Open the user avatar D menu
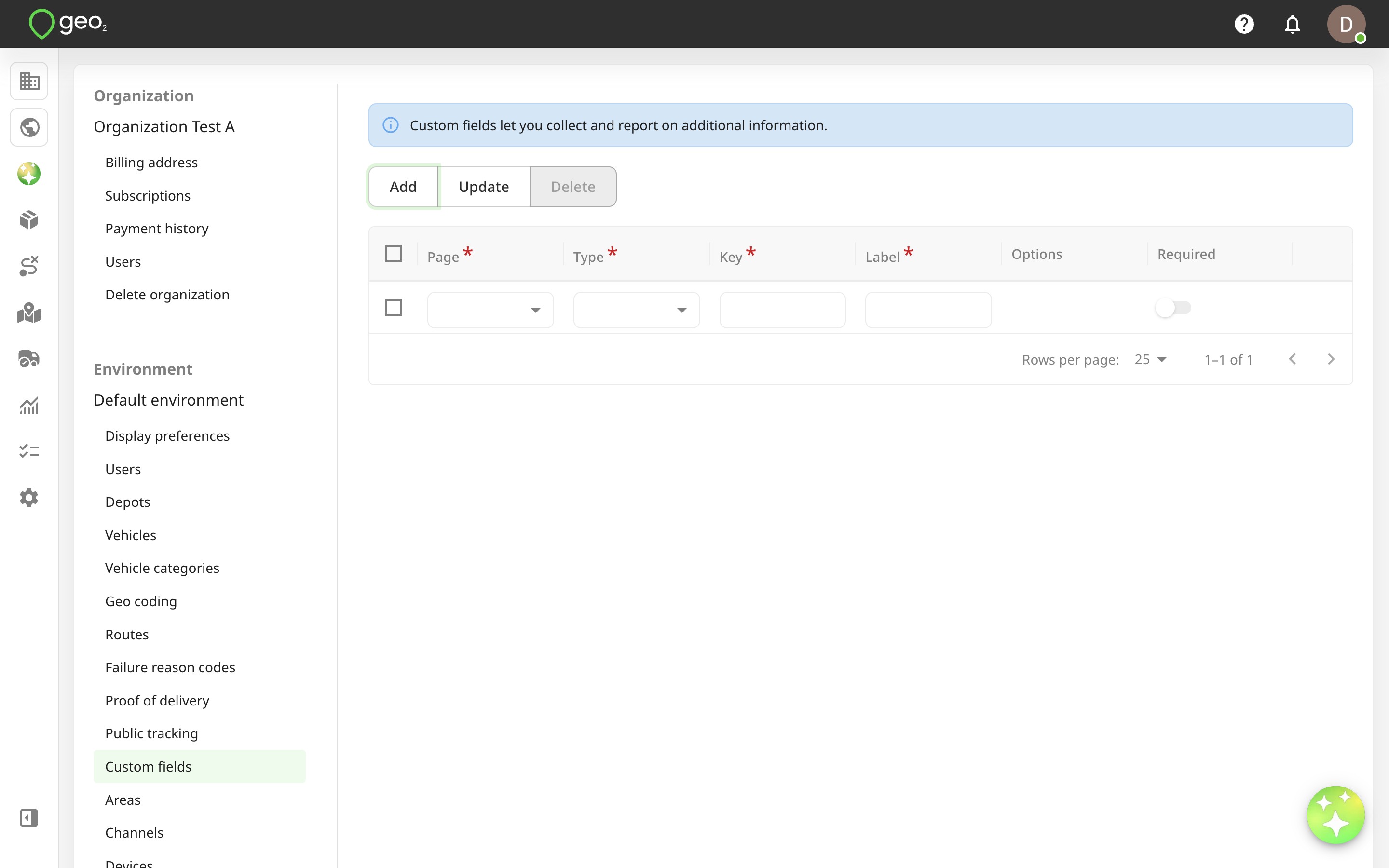This screenshot has height=868, width=1389. (x=1346, y=24)
